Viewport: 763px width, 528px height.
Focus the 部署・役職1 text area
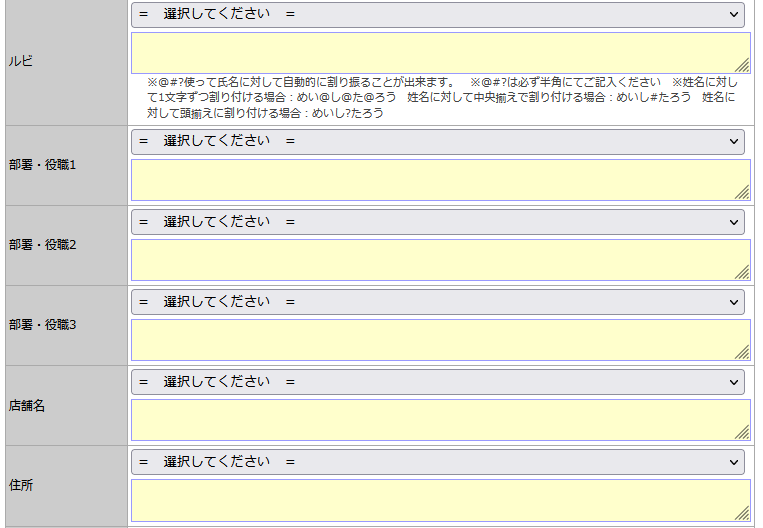pos(440,180)
